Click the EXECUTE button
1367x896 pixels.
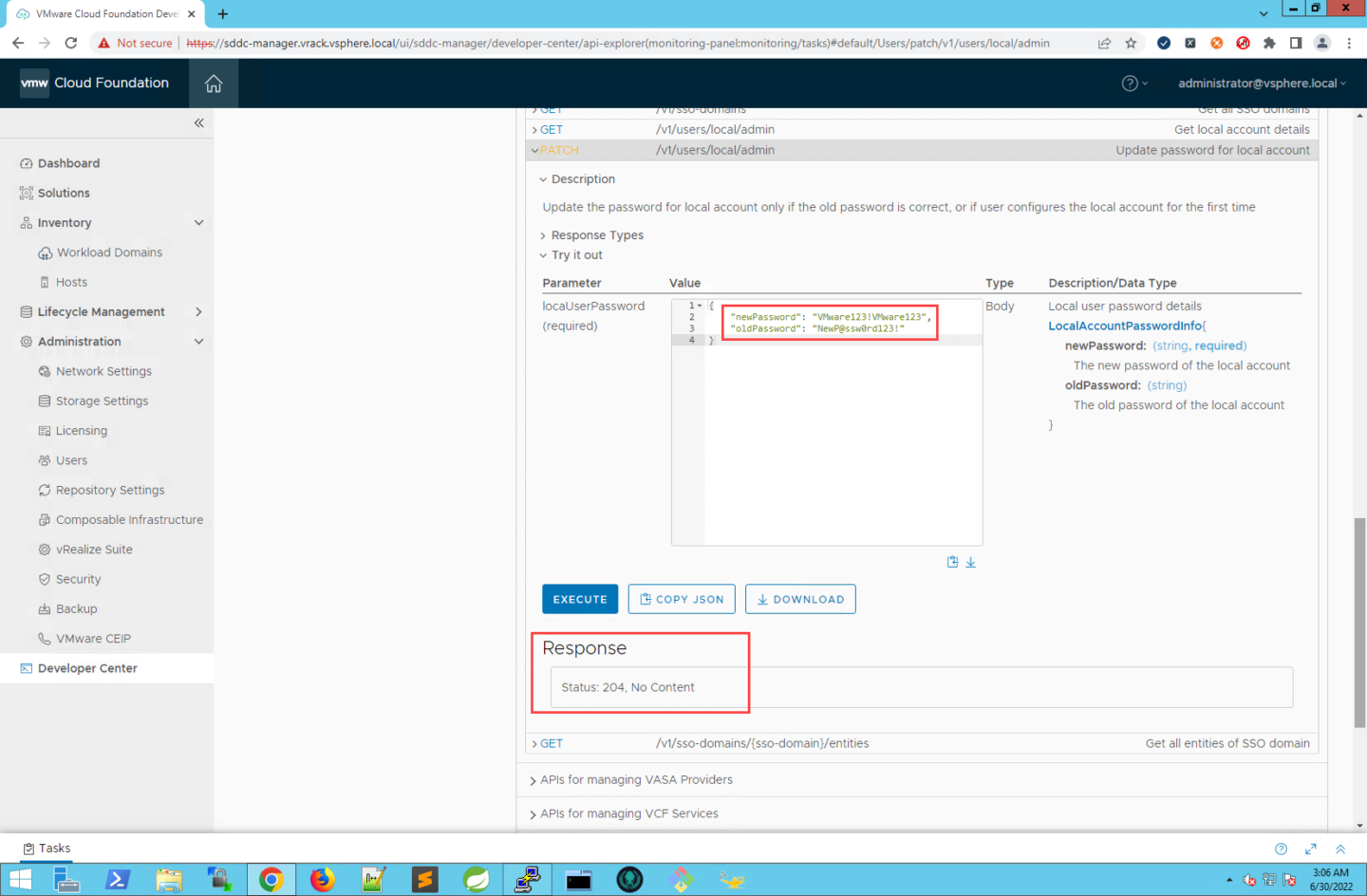579,599
